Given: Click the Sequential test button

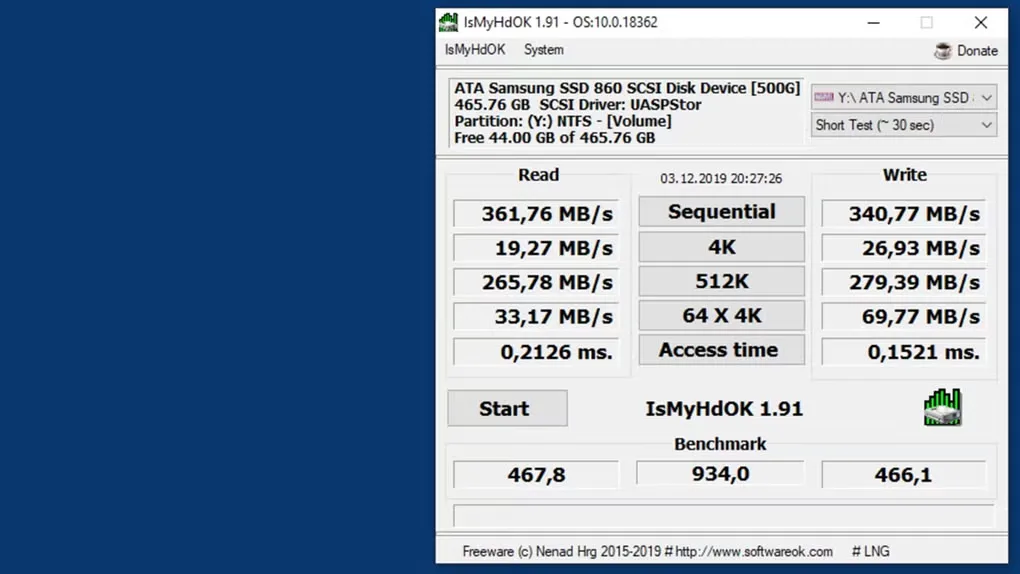Looking at the screenshot, I should pyautogui.click(x=721, y=212).
